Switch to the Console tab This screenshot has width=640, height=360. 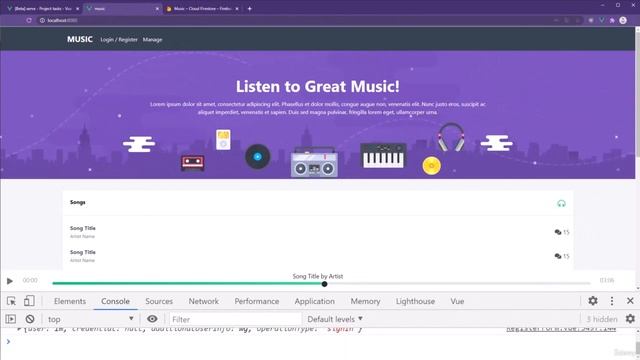click(x=115, y=301)
